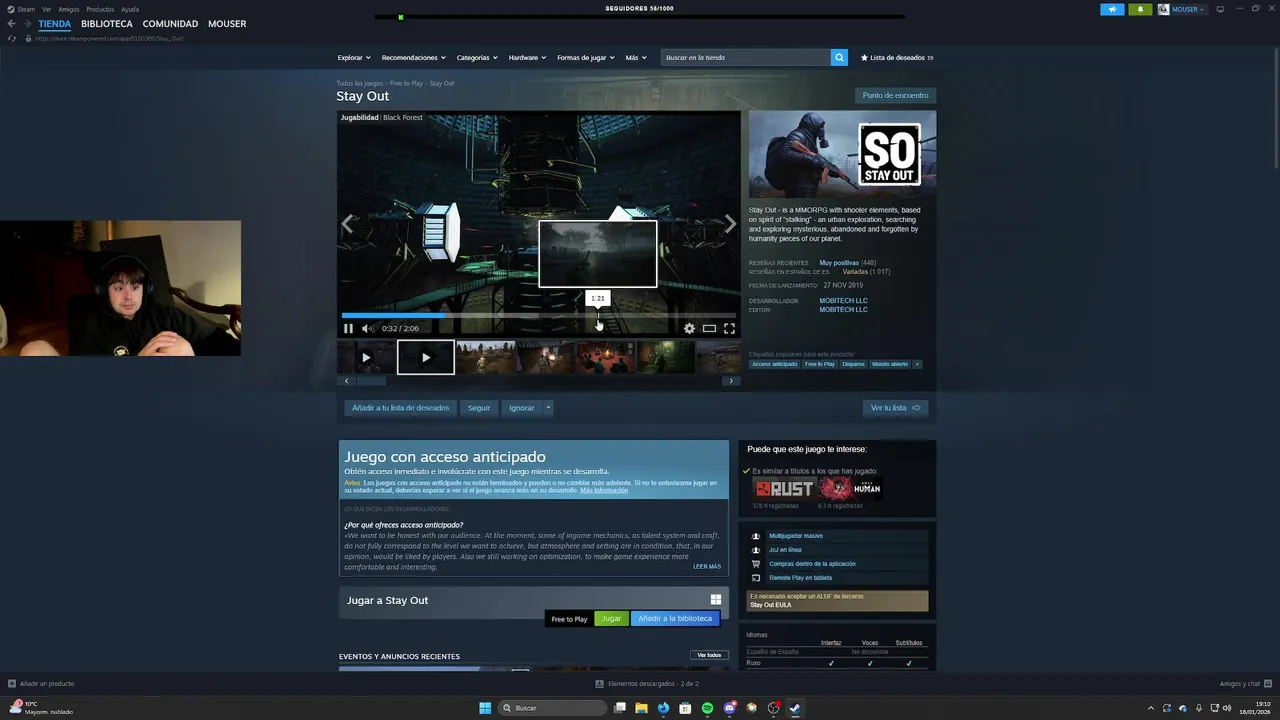Open the LEER MÁS link
Image resolution: width=1280 pixels, height=720 pixels.
pyautogui.click(x=707, y=566)
